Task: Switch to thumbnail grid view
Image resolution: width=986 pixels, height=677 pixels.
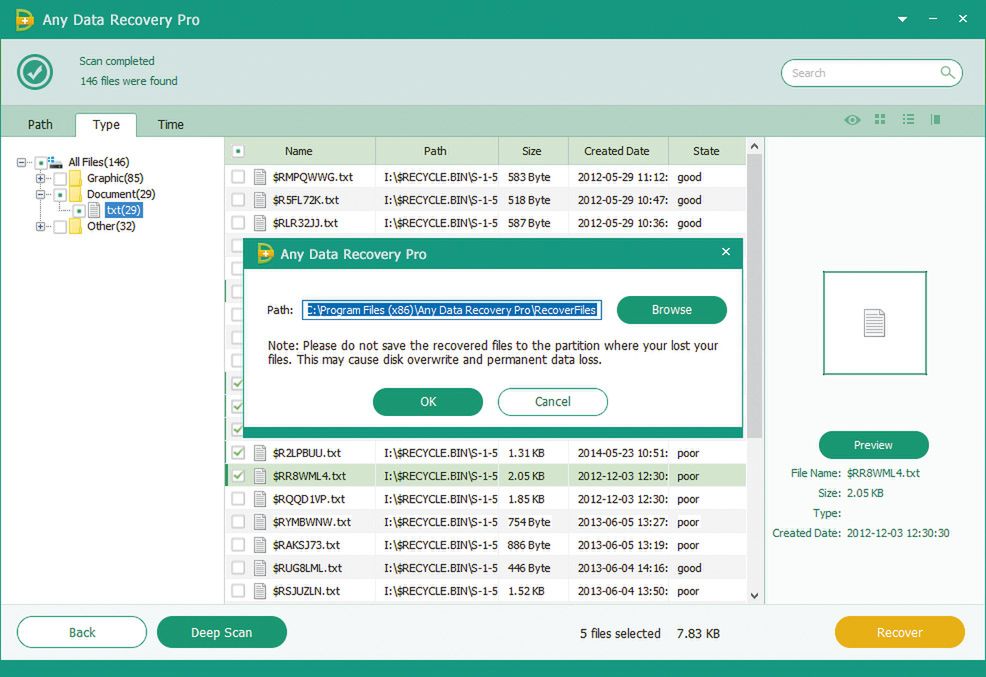Action: pyautogui.click(x=880, y=120)
